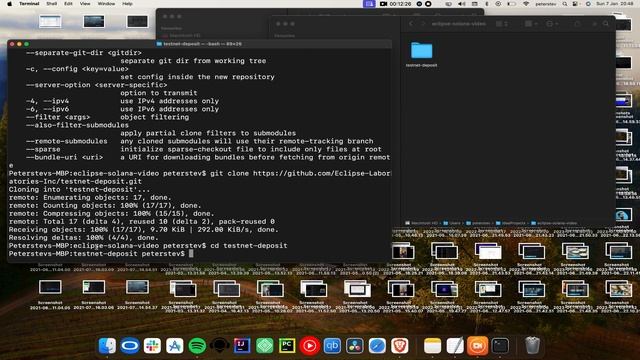The width and height of the screenshot is (640, 360).
Task: Launch Safari from the Dock
Action: click(x=377, y=346)
